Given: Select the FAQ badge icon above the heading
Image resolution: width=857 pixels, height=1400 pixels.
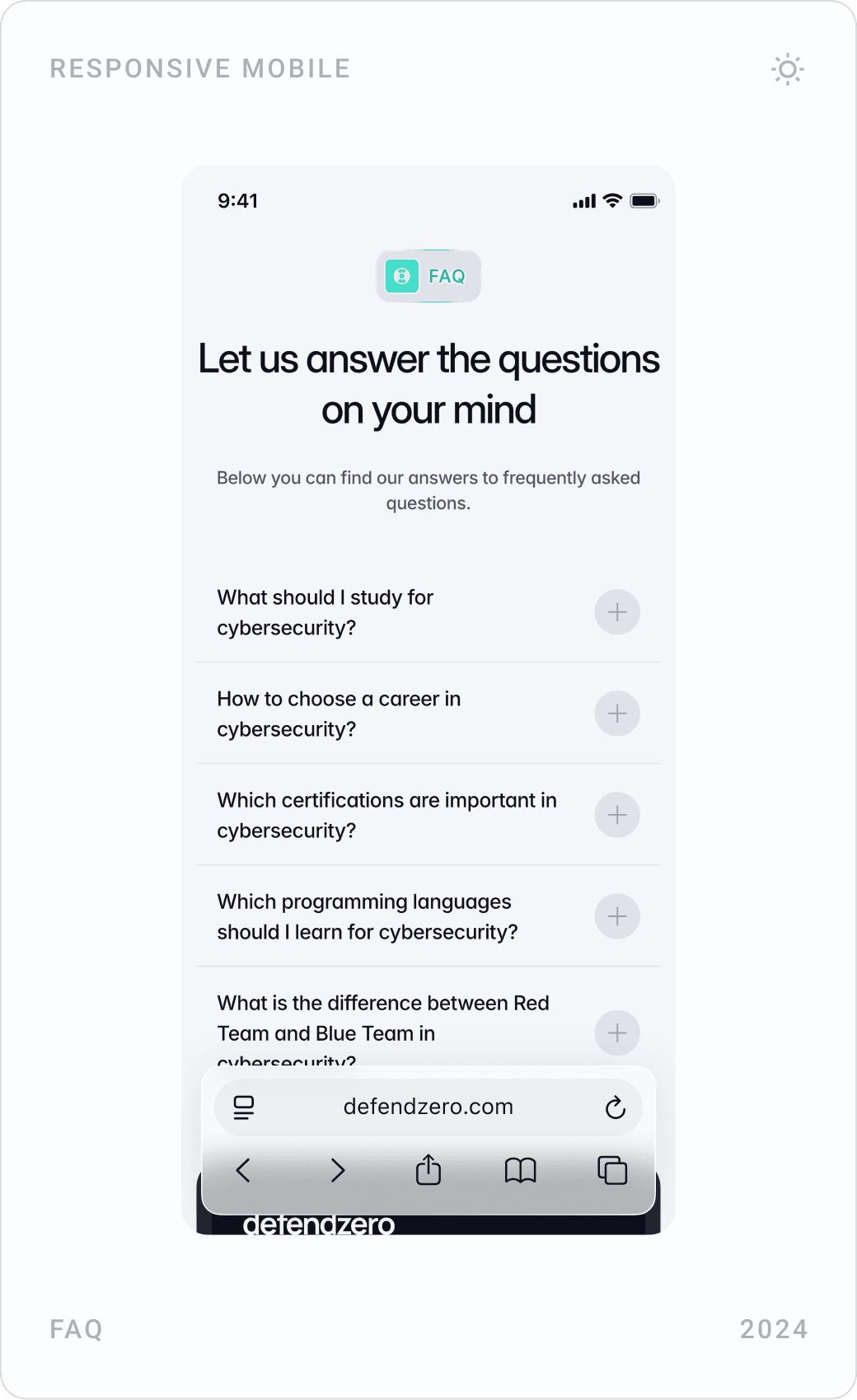Looking at the screenshot, I should 401,276.
